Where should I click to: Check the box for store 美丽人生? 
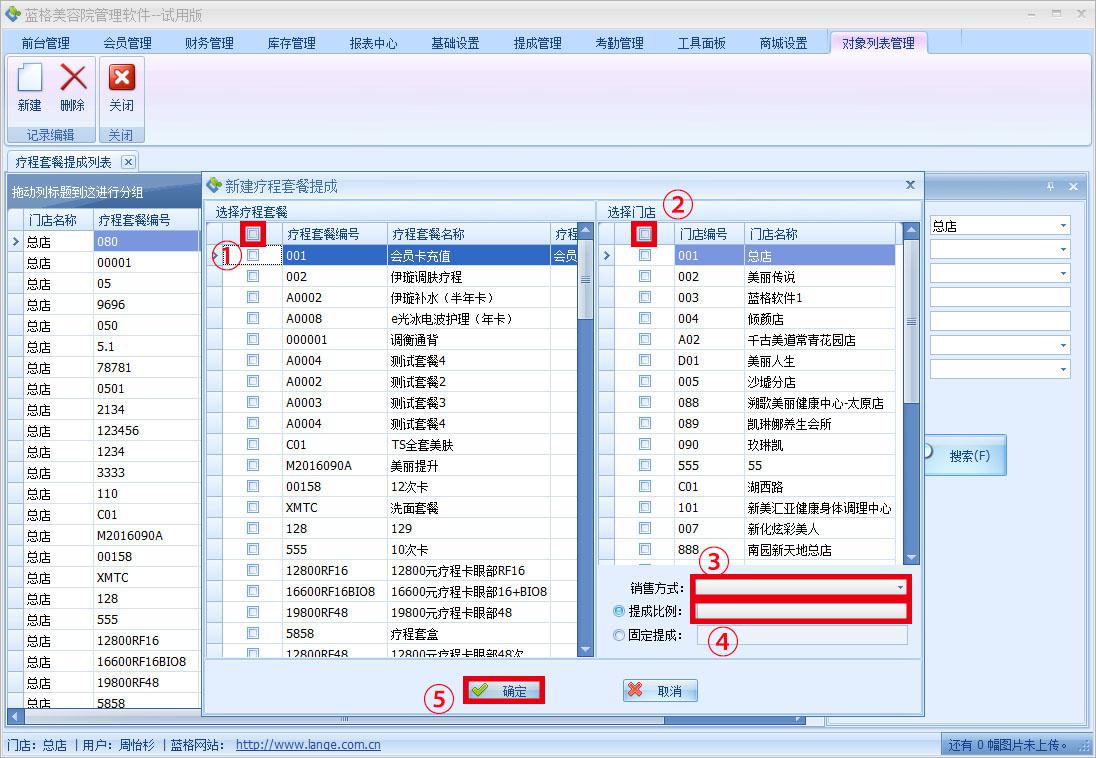644,360
